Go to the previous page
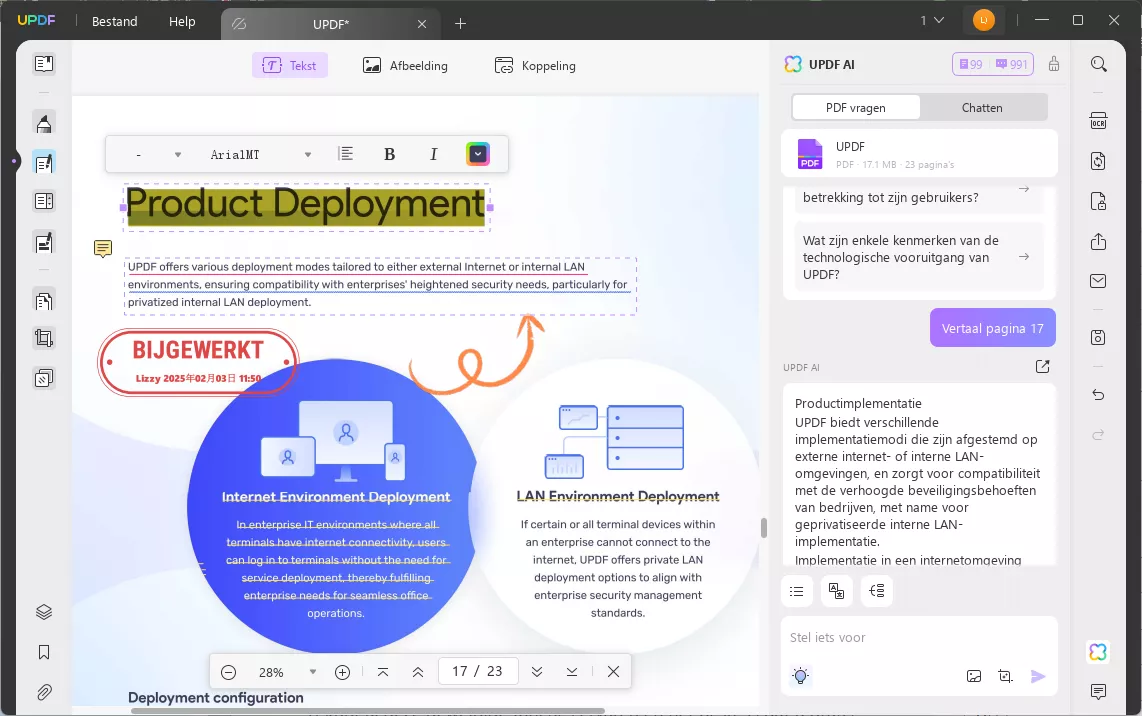The width and height of the screenshot is (1142, 716). pyautogui.click(x=418, y=672)
